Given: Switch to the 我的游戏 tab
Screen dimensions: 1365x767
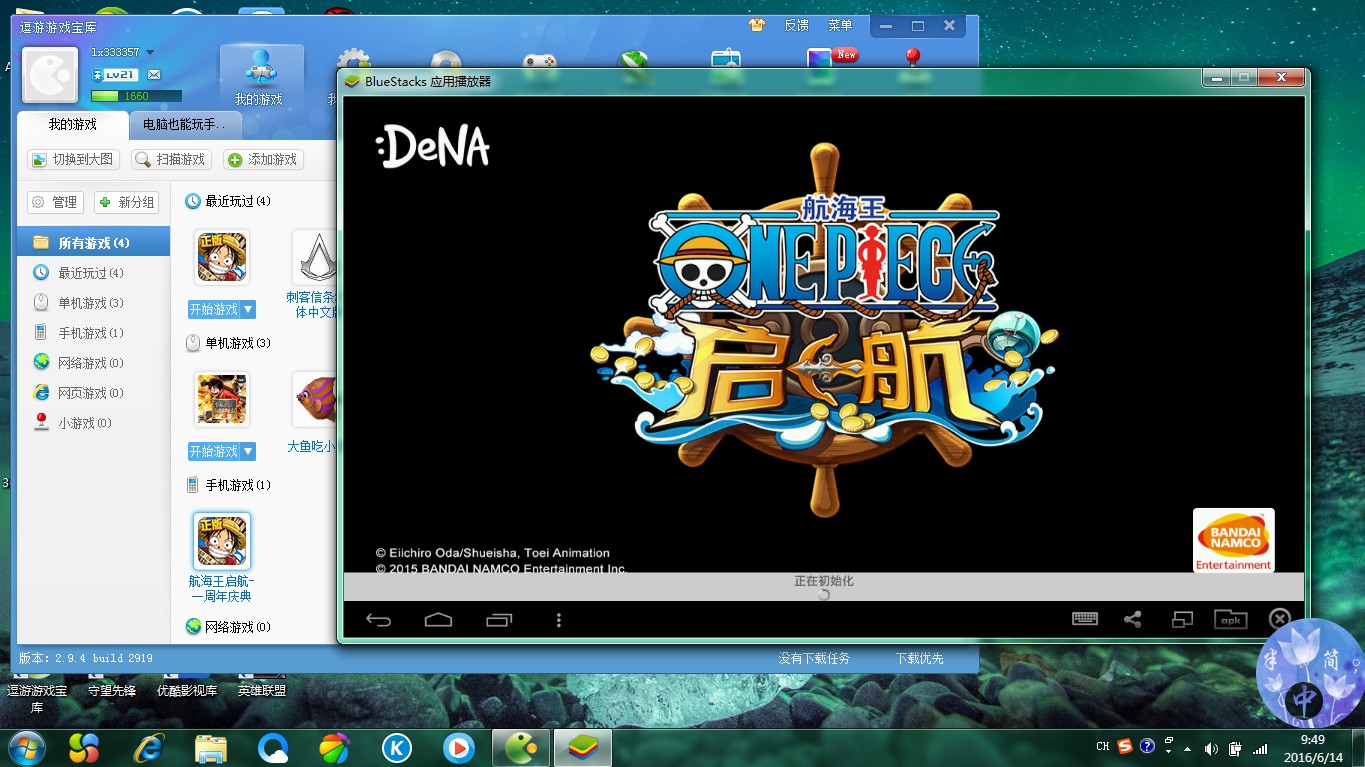Looking at the screenshot, I should [73, 125].
